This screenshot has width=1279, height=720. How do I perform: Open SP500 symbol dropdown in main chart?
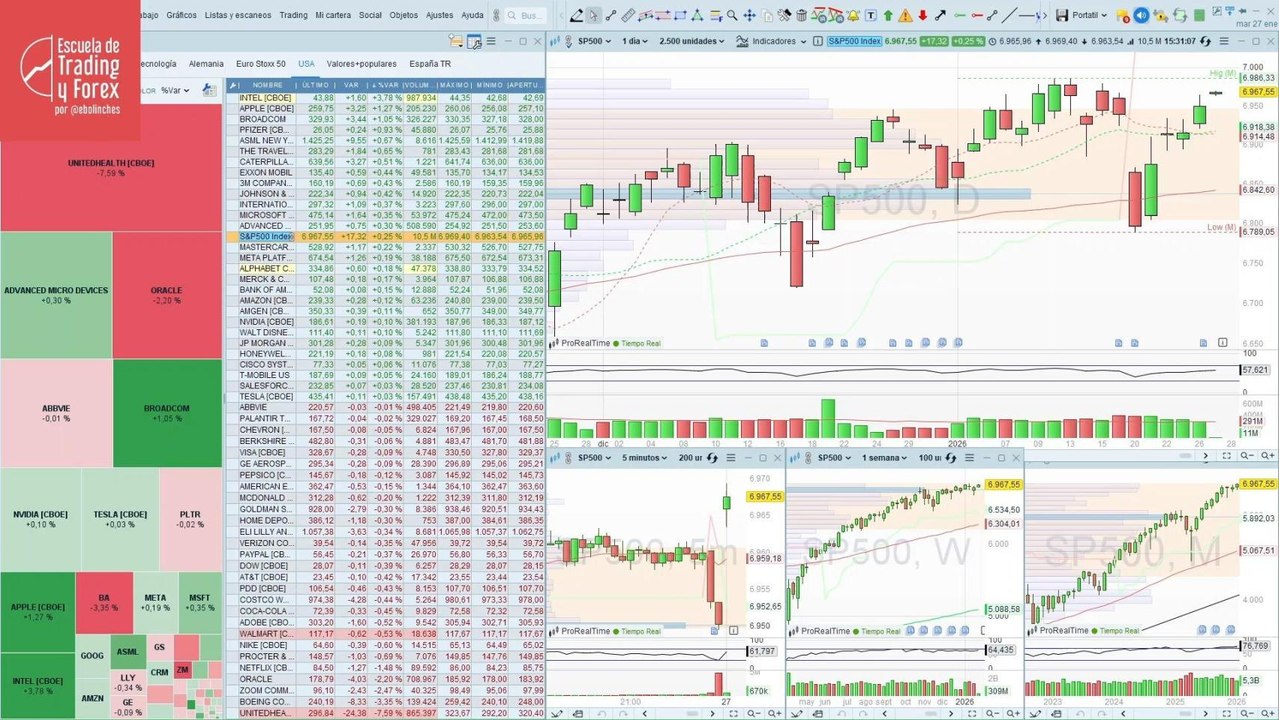[x=594, y=41]
